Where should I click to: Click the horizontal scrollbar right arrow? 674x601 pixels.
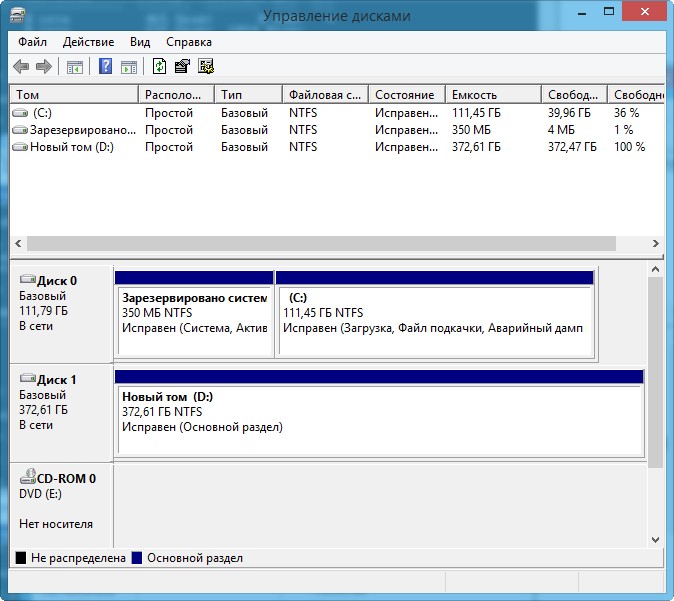point(655,243)
